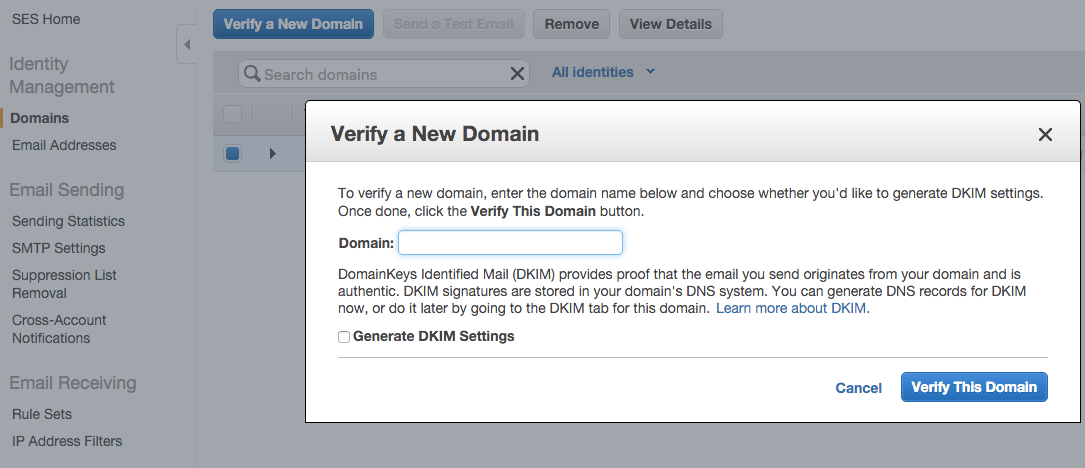Click the Verify This Domain button
The width and height of the screenshot is (1085, 468).
(974, 387)
